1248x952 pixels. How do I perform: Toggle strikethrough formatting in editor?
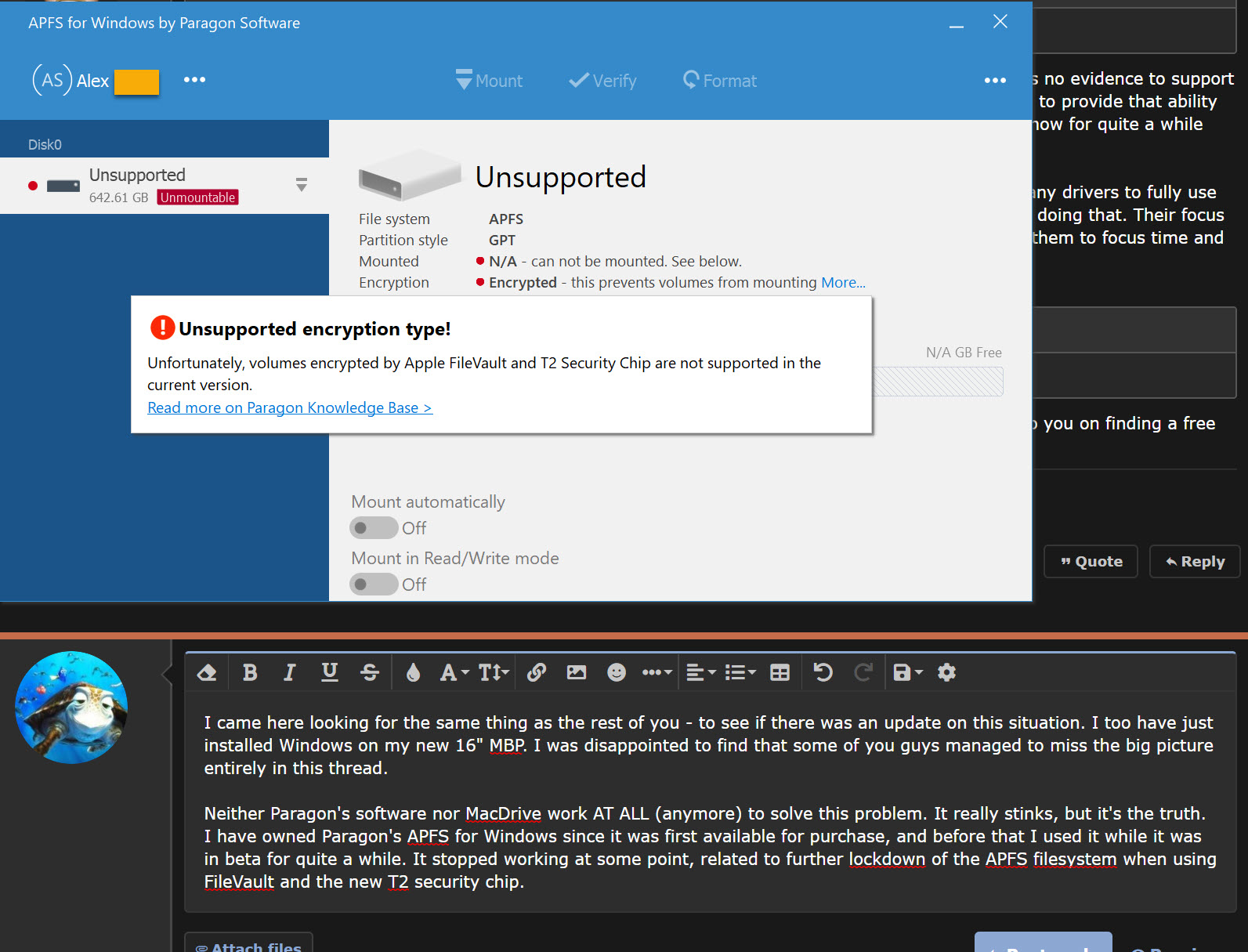click(370, 672)
